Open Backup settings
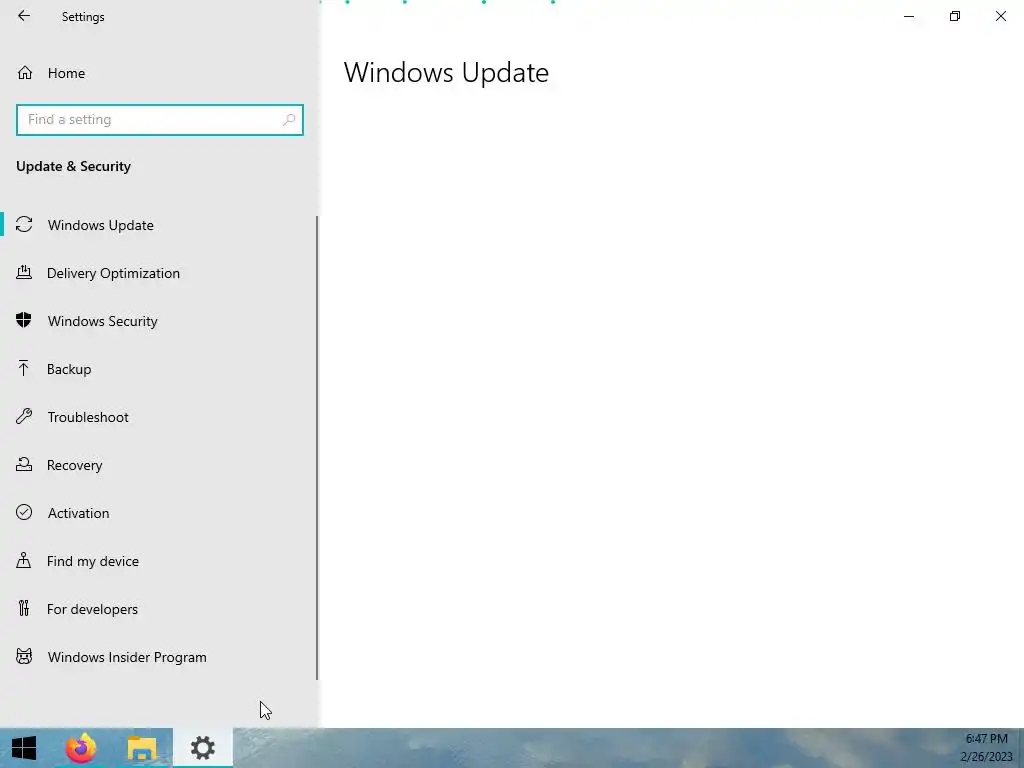Image resolution: width=1024 pixels, height=768 pixels. 158,369
